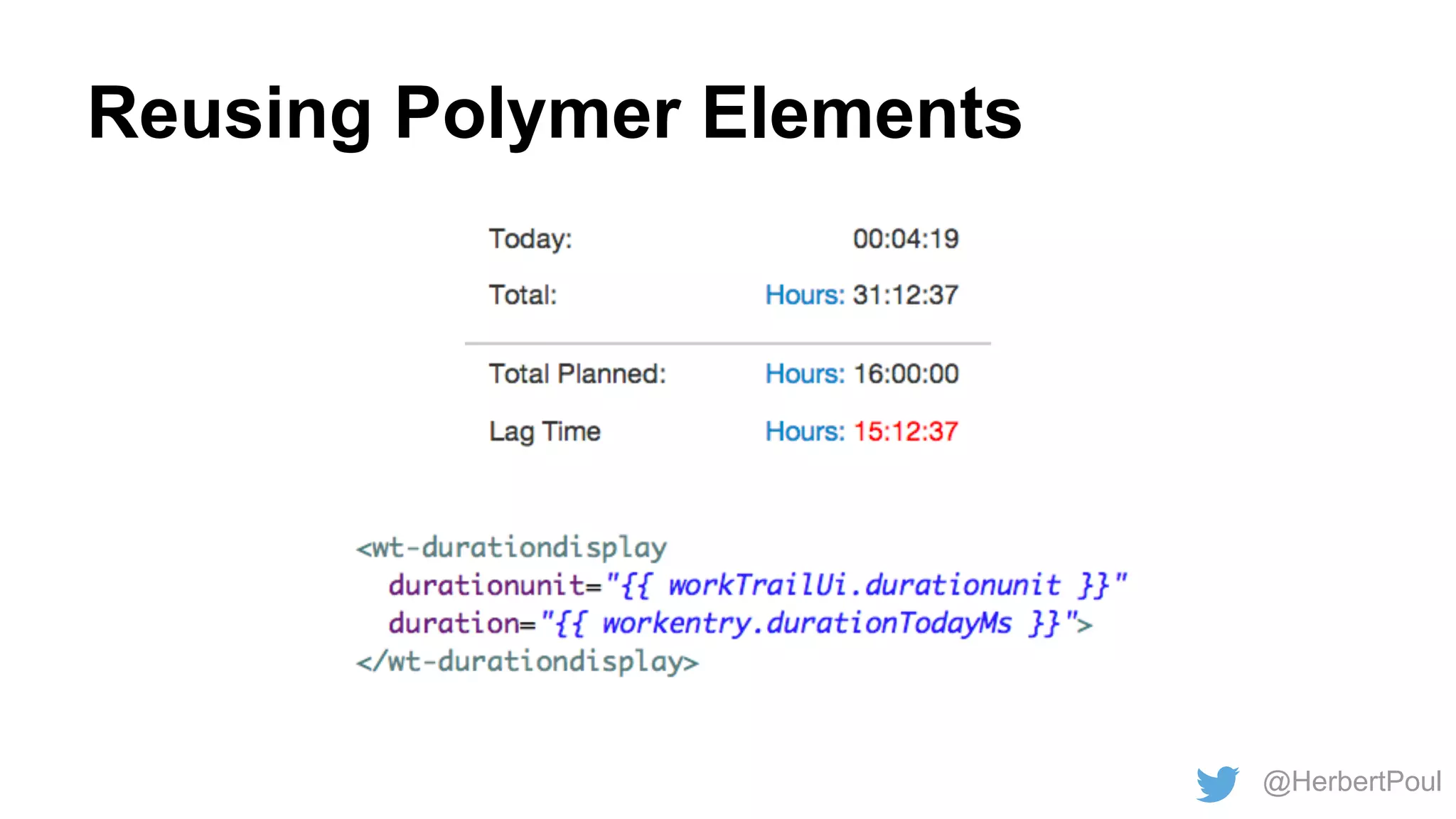Image resolution: width=1456 pixels, height=819 pixels.
Task: Select the 00:04:19 duration value
Action: pos(906,239)
